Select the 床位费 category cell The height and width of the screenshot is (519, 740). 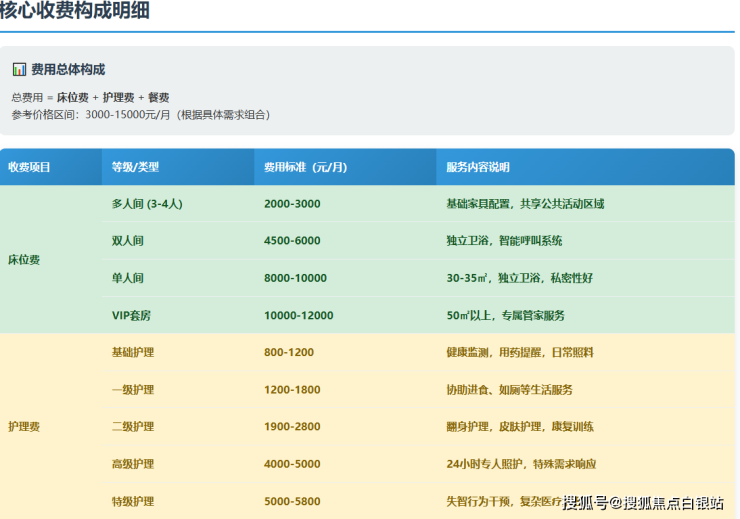[x=24, y=259]
